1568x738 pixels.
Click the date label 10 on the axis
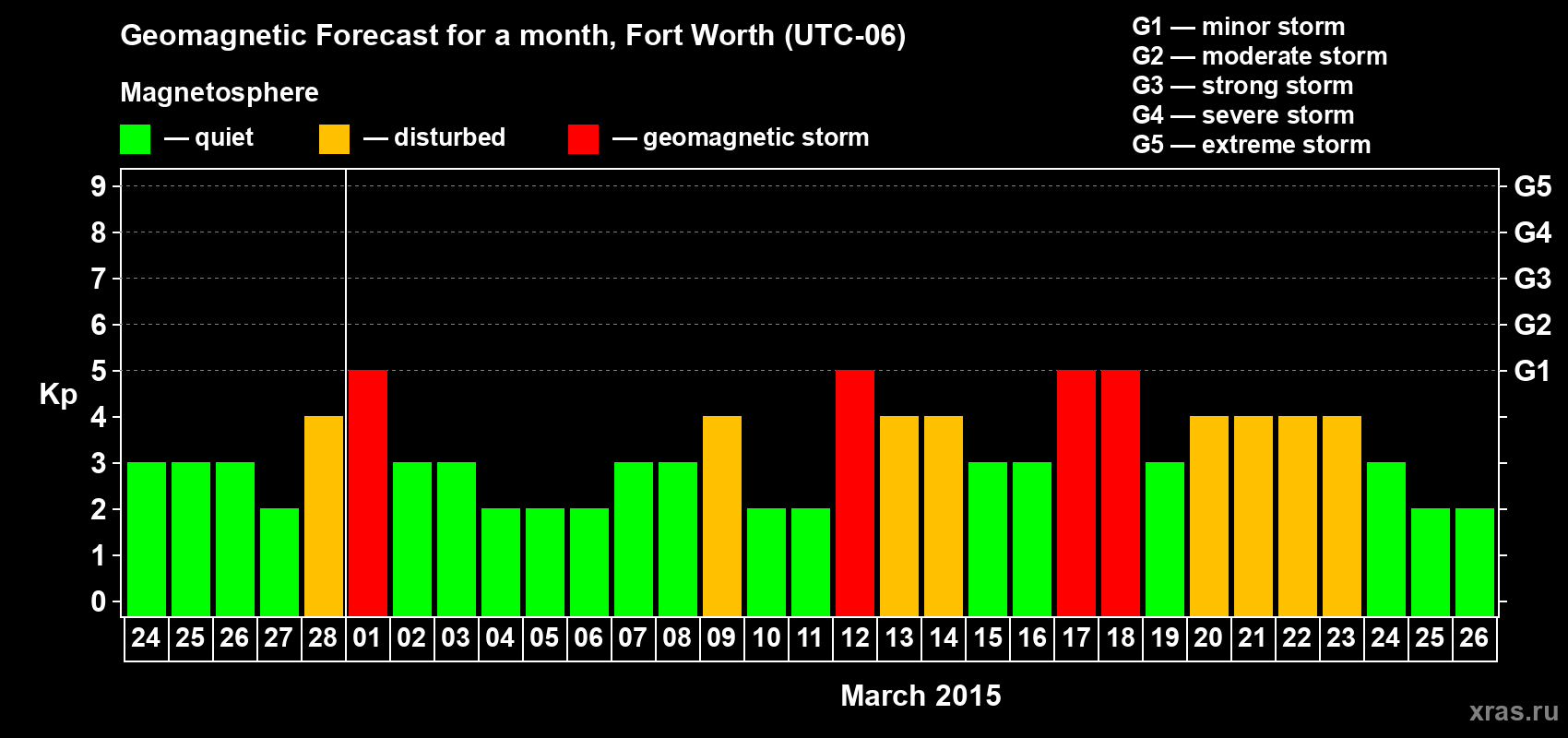point(766,638)
